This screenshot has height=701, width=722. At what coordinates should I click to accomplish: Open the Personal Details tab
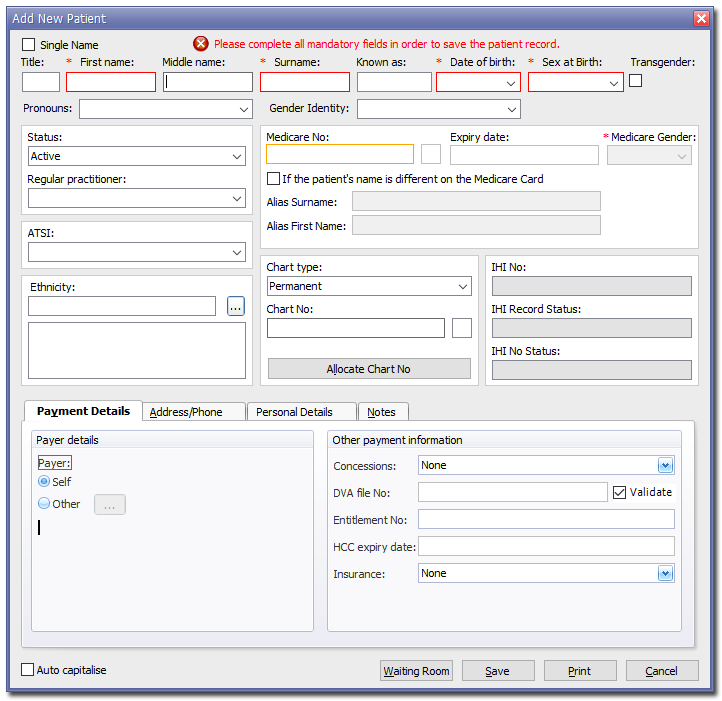301,412
